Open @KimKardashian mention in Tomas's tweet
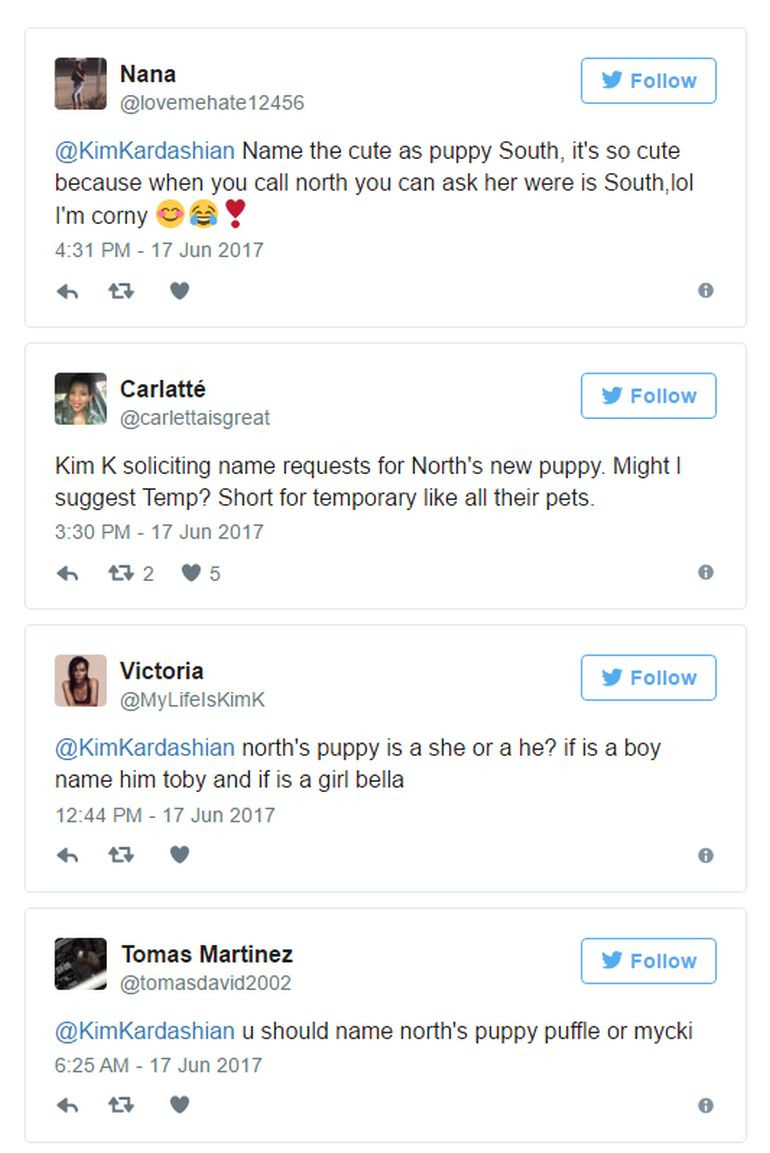Image resolution: width=770 pixels, height=1153 pixels. point(145,1031)
